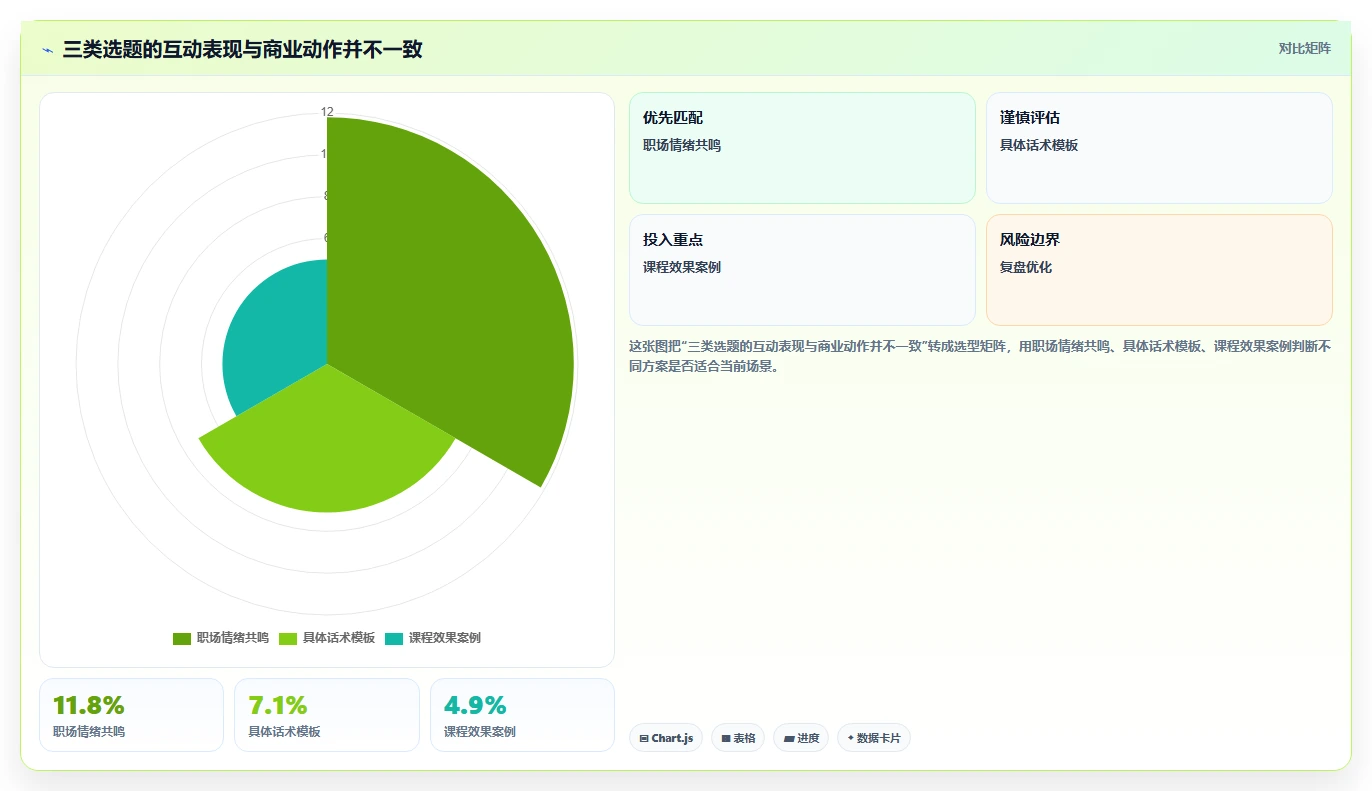The width and height of the screenshot is (1372, 791).
Task: Select the 表格 tag chip
Action: pyautogui.click(x=738, y=738)
